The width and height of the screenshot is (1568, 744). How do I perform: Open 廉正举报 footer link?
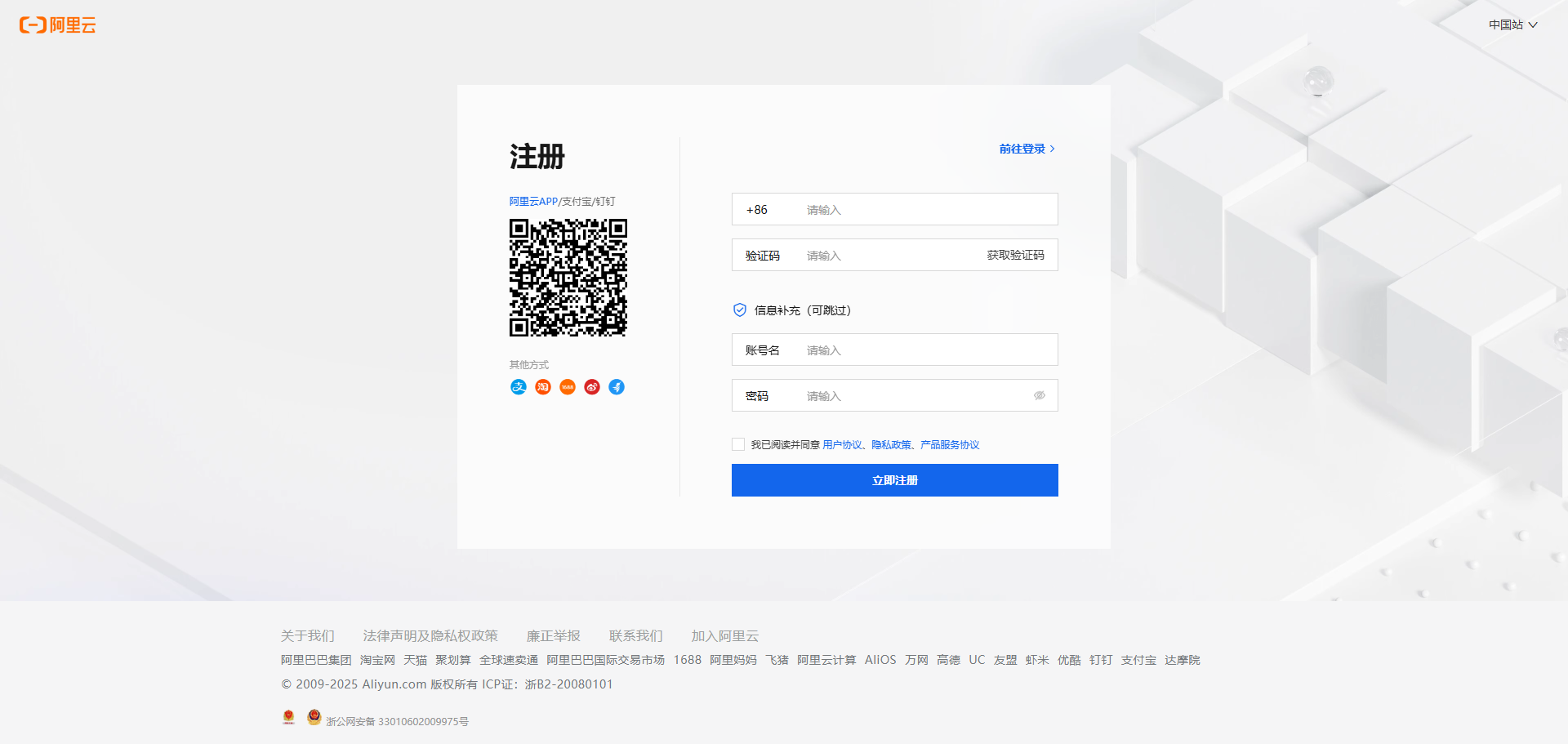(x=554, y=635)
